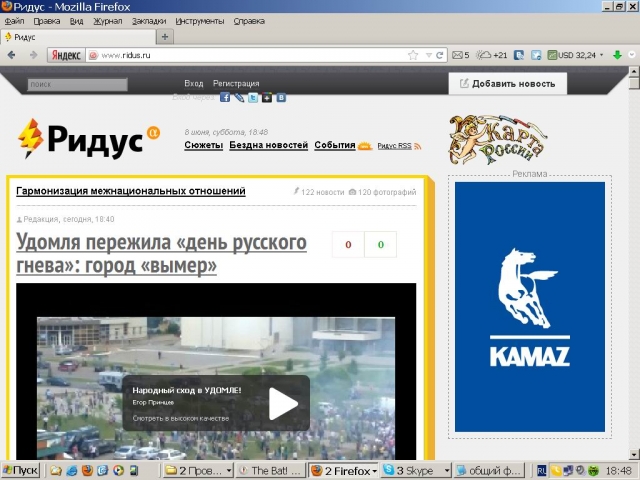The height and width of the screenshot is (480, 640).
Task: Click the red downvote counter box
Action: click(x=348, y=244)
